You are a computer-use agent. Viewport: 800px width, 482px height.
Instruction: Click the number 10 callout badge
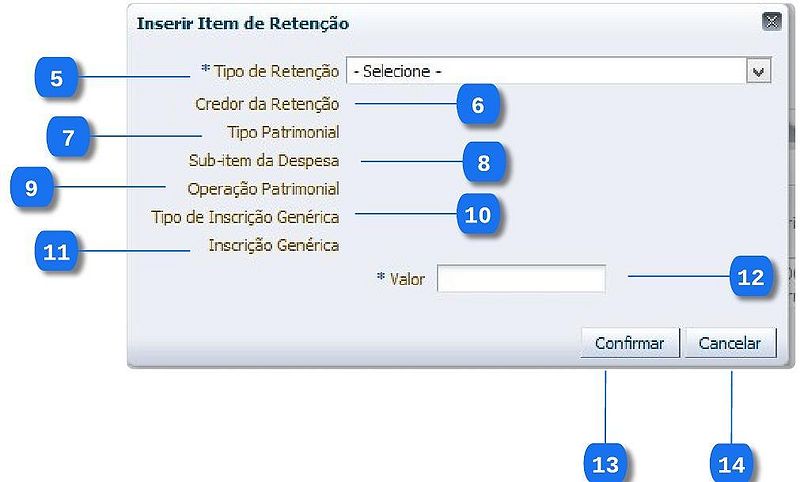478,215
